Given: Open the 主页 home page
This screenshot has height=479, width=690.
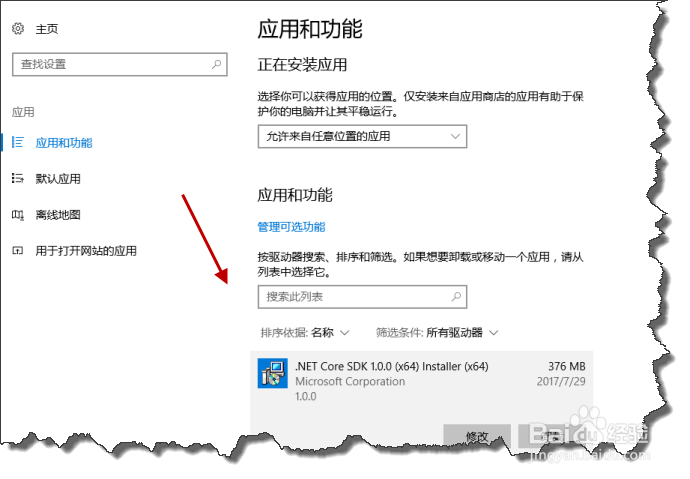Looking at the screenshot, I should 47,29.
